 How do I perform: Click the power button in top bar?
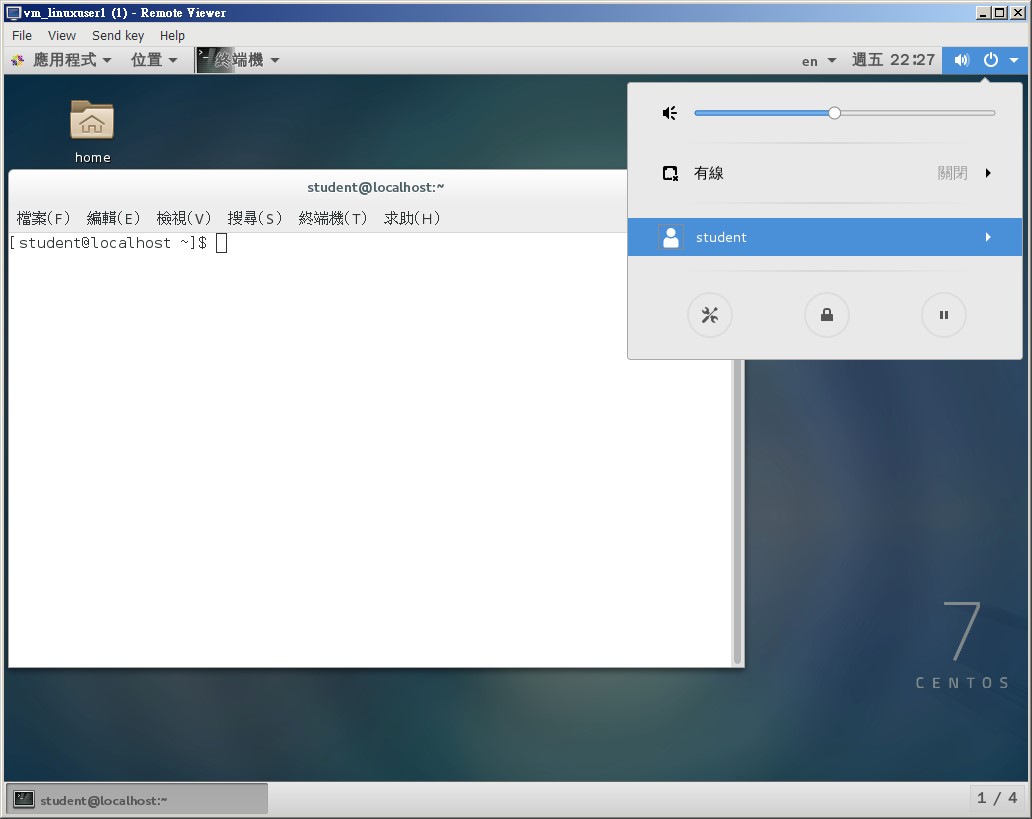click(x=989, y=60)
